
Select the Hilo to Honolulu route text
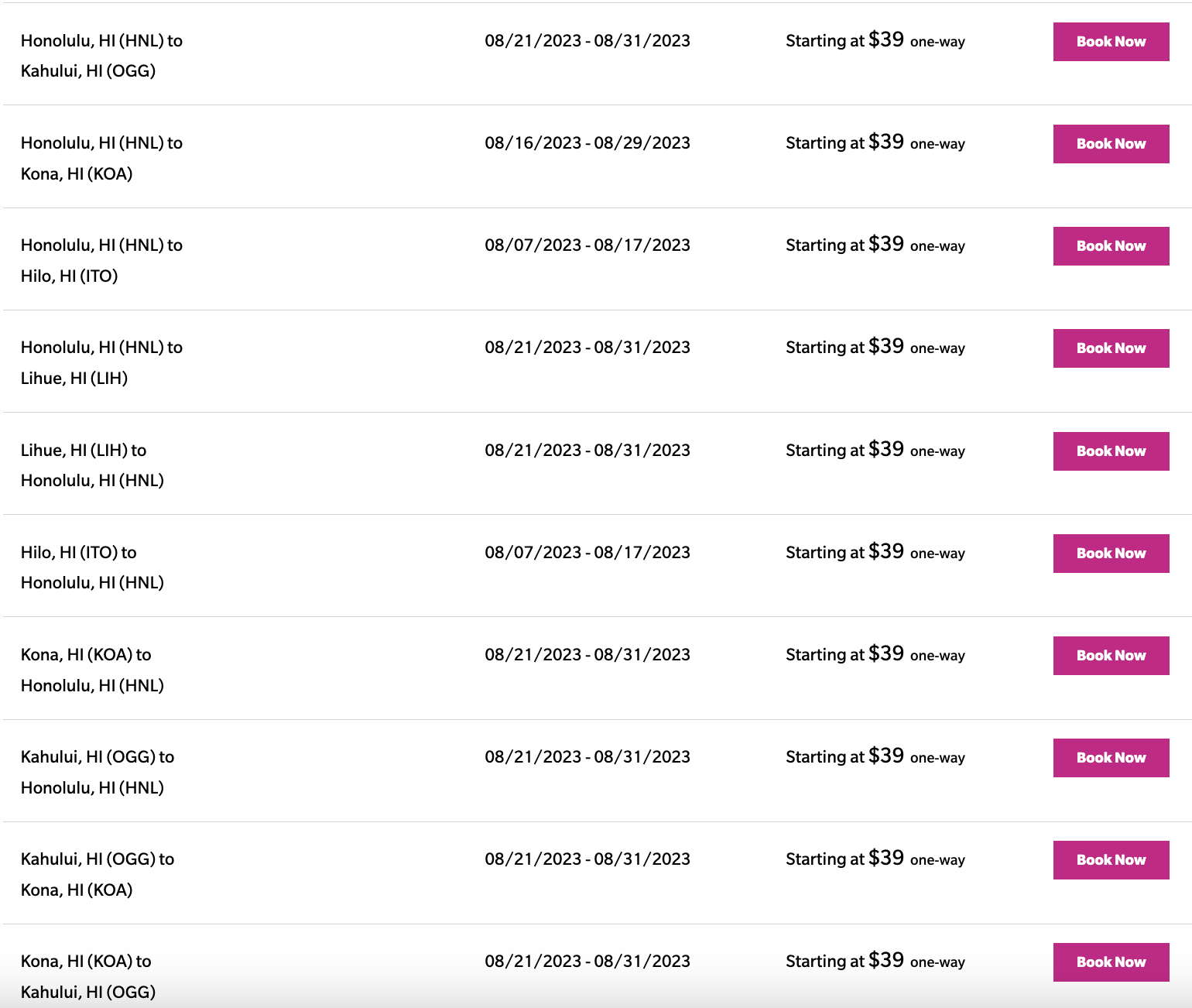pos(91,567)
